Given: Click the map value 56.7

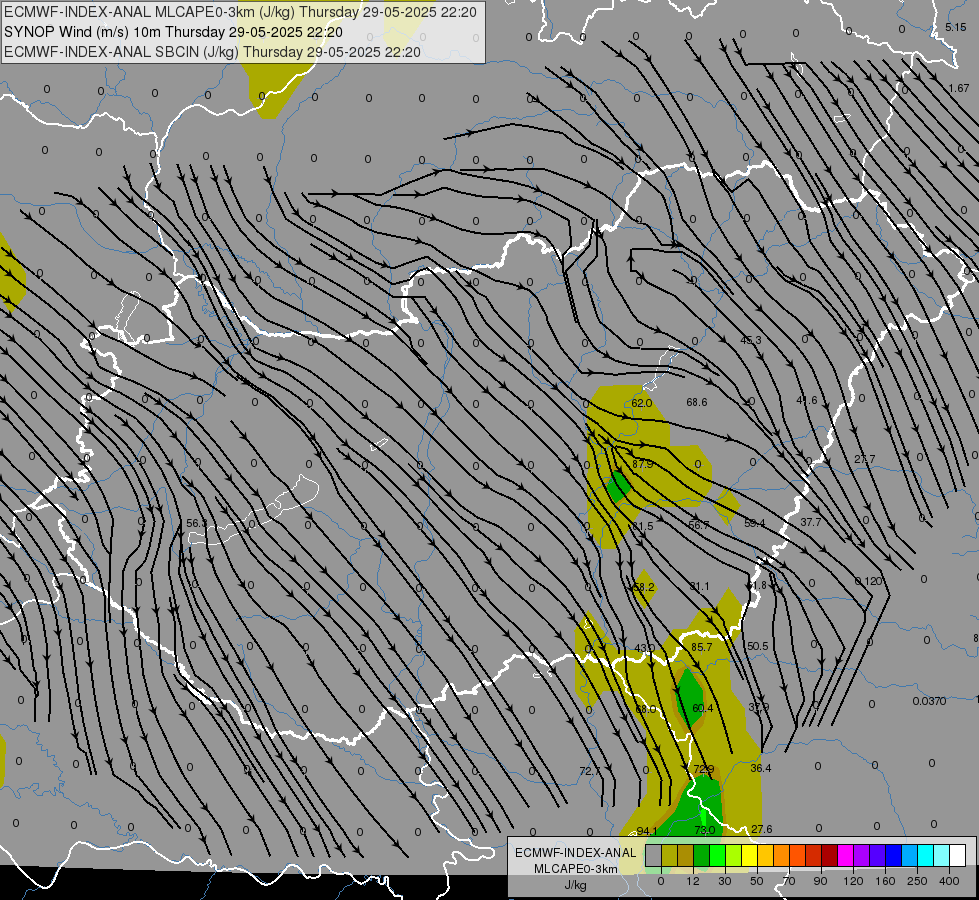Looking at the screenshot, I should [699, 525].
